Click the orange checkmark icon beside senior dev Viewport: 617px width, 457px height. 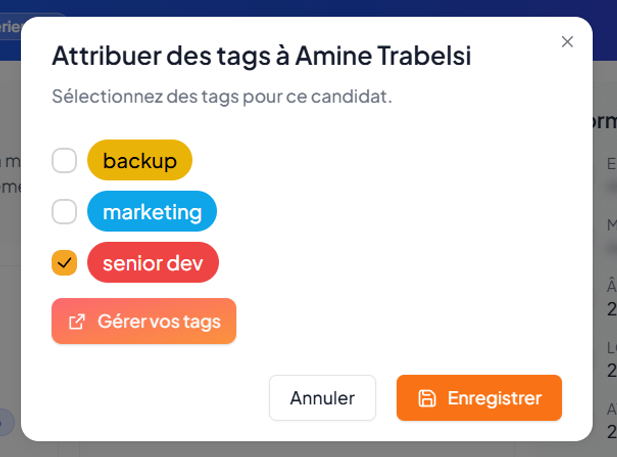pyautogui.click(x=64, y=263)
